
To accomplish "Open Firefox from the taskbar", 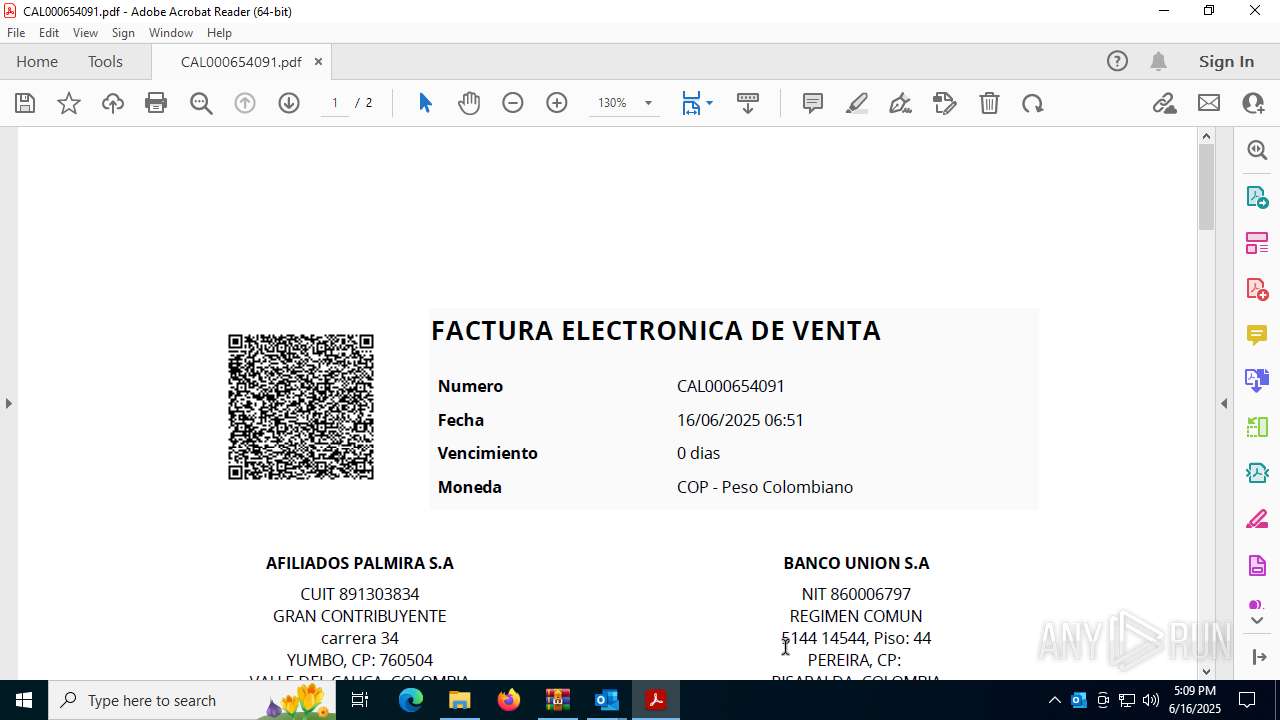I will coord(509,700).
